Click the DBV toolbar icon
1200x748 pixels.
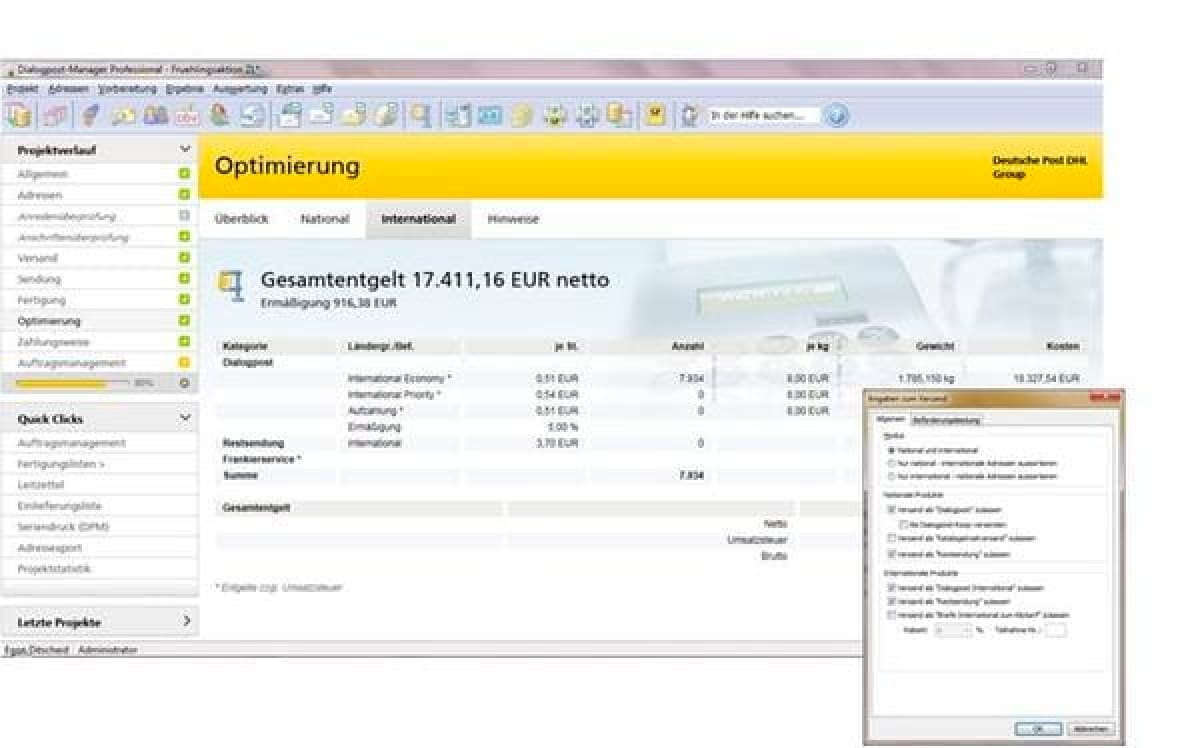coord(186,115)
